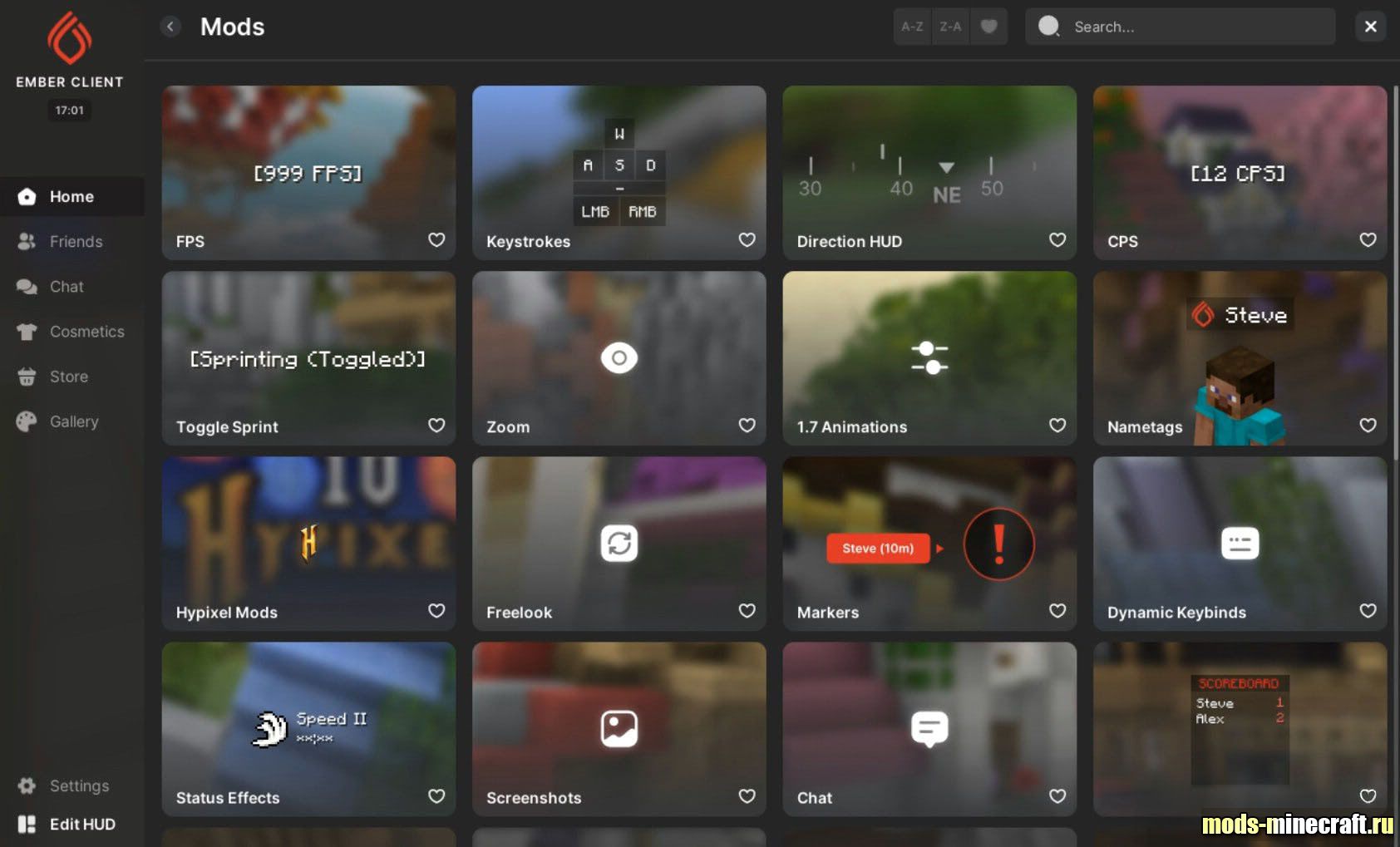Click the Screenshots picture icon
Screen dimensions: 1400x847
[619, 729]
